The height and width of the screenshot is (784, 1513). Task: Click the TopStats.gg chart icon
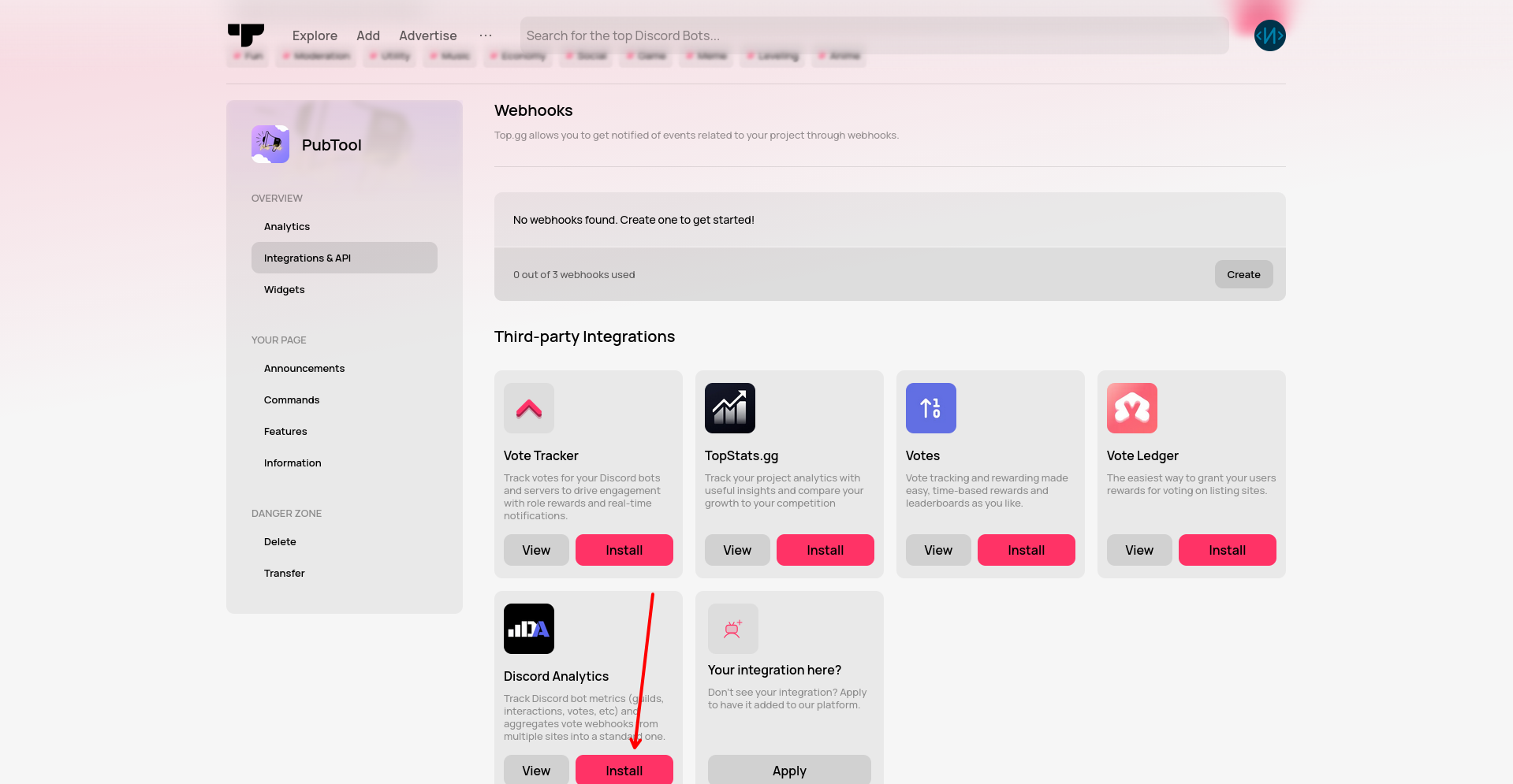point(730,408)
